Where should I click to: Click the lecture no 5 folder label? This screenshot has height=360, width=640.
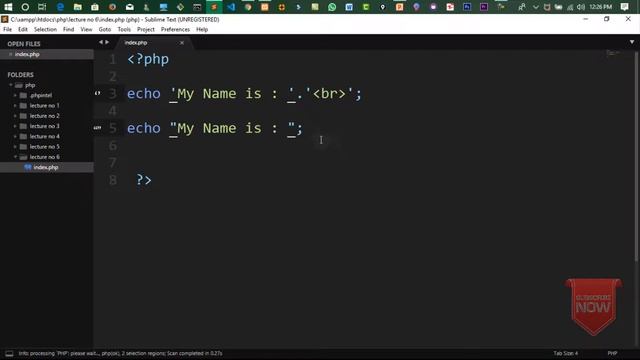[44, 147]
